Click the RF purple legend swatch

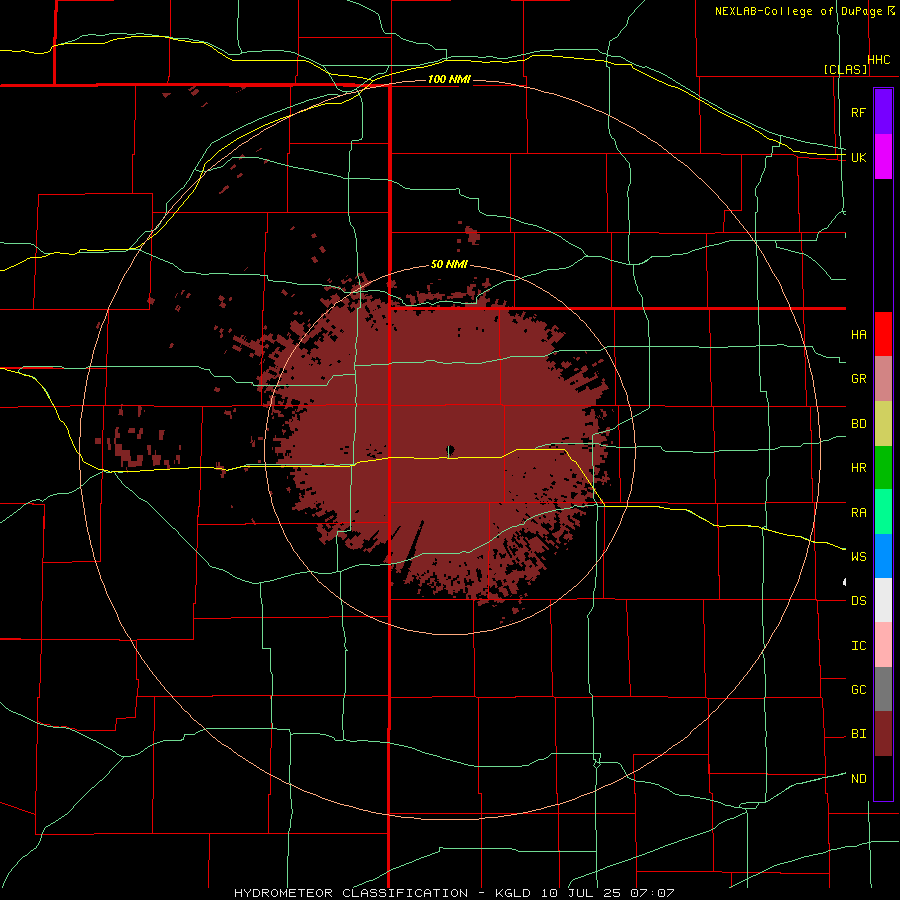883,112
